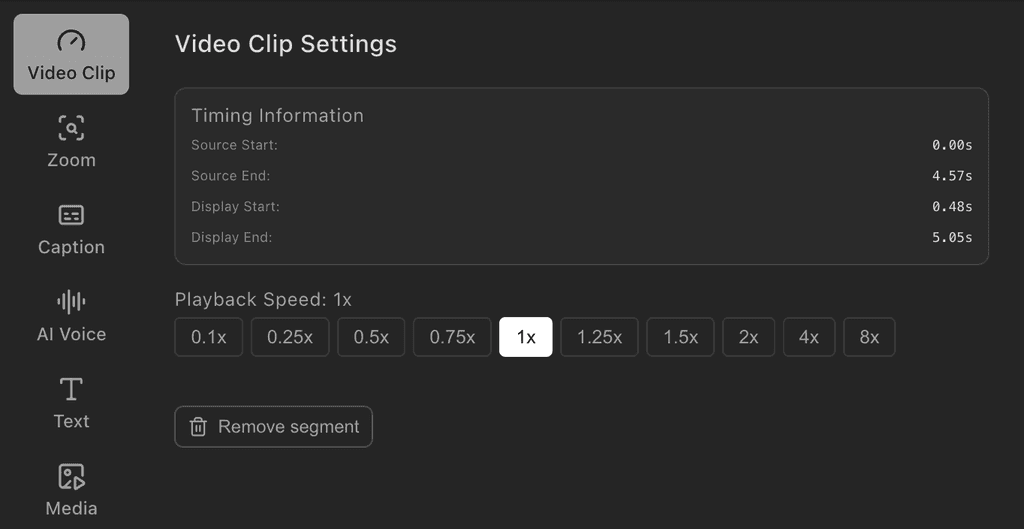Set playback speed to 2x
This screenshot has height=529, width=1024.
749,337
